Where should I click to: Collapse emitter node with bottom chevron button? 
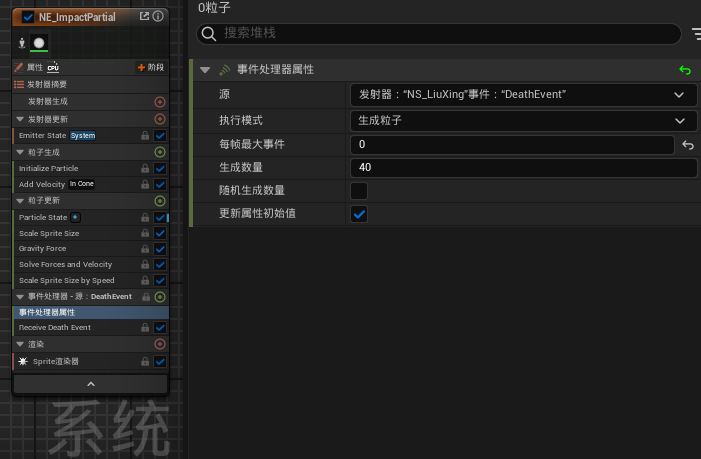91,384
